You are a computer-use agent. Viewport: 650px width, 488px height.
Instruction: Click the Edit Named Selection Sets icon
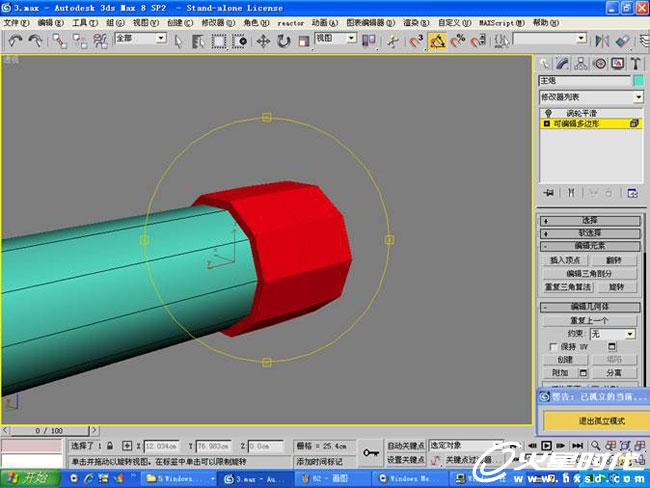pyautogui.click(x=501, y=41)
